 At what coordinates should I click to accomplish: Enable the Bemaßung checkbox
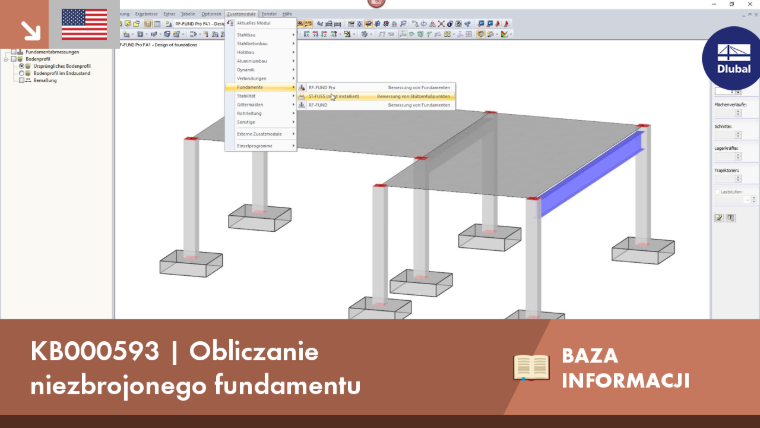point(21,80)
